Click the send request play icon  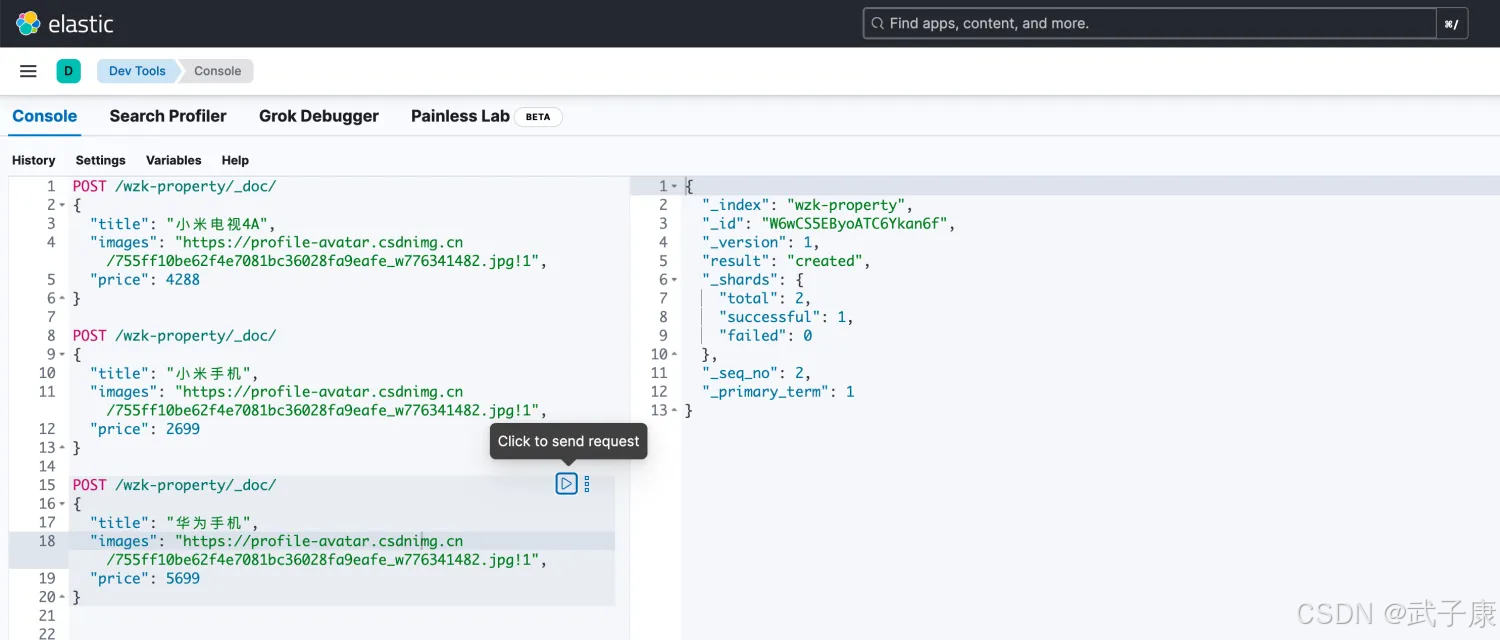[566, 484]
